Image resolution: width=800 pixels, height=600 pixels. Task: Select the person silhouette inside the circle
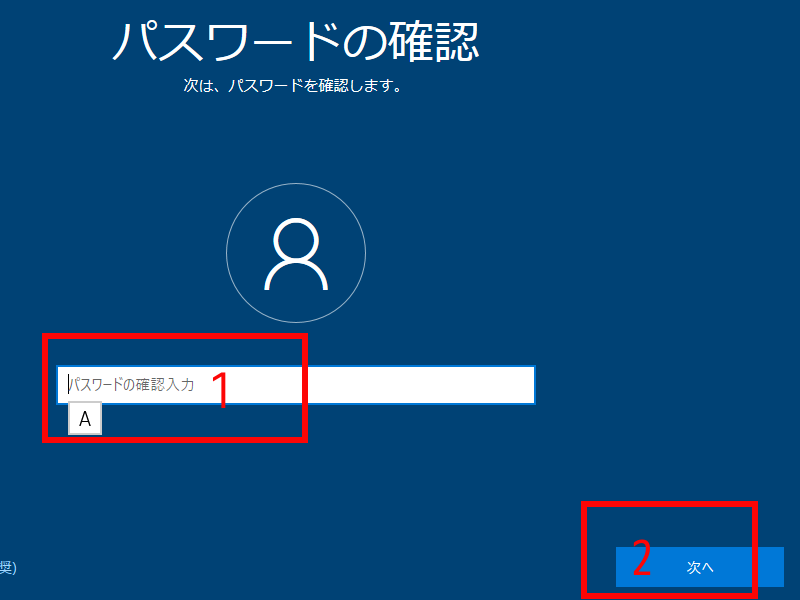tap(296, 256)
